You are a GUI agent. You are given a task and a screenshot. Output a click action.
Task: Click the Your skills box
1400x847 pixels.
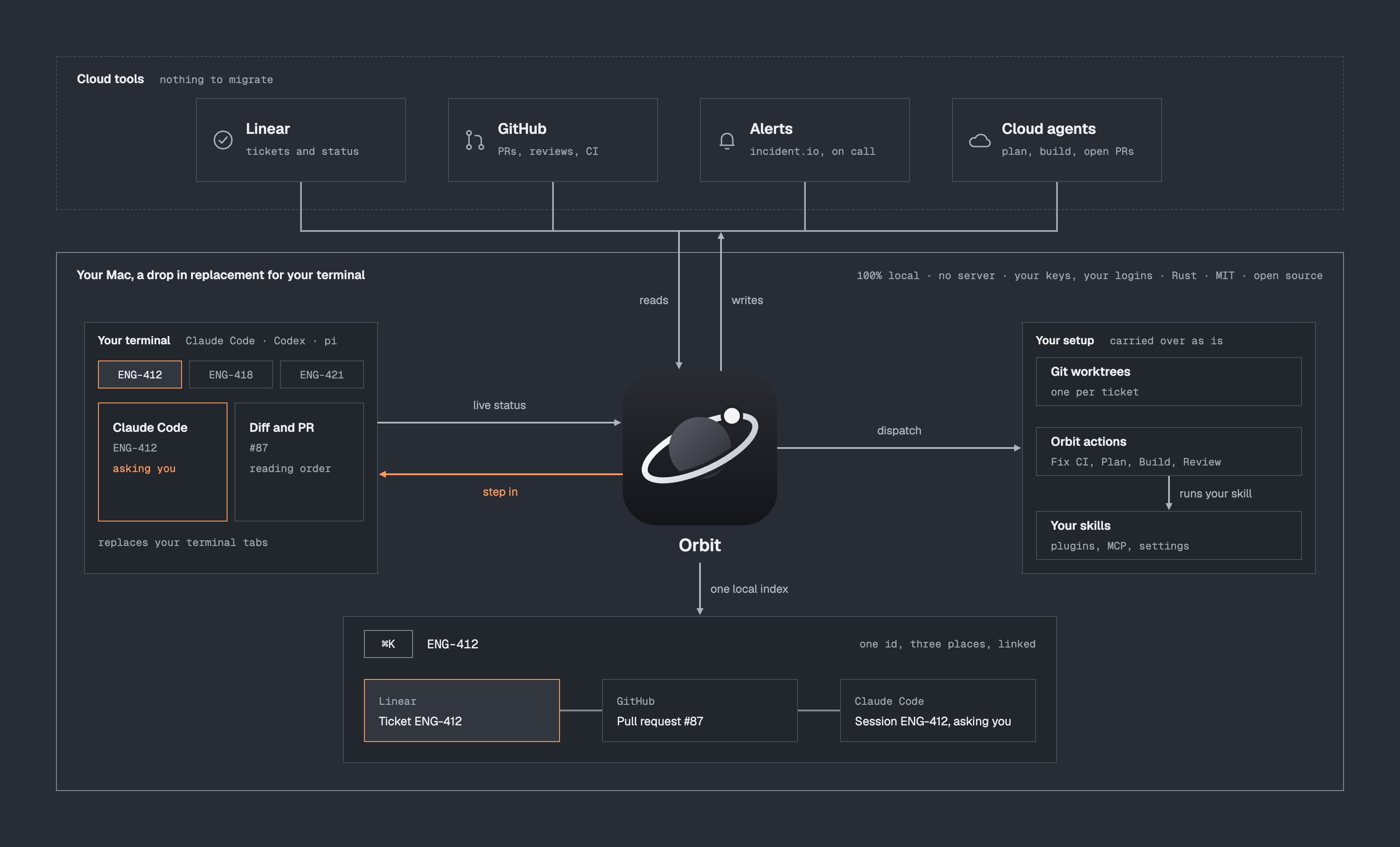tap(1169, 535)
